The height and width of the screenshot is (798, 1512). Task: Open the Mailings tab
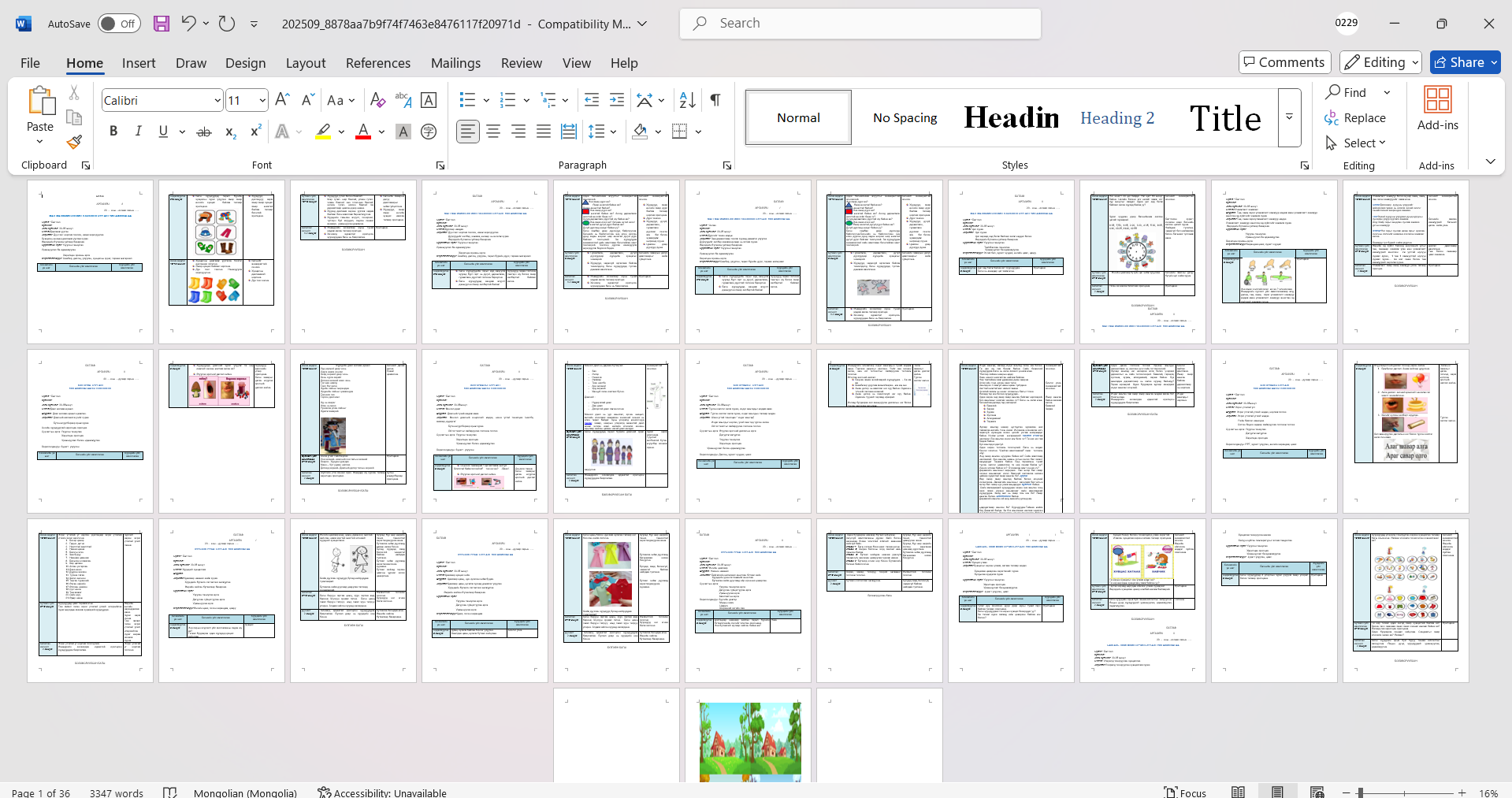pyautogui.click(x=455, y=63)
